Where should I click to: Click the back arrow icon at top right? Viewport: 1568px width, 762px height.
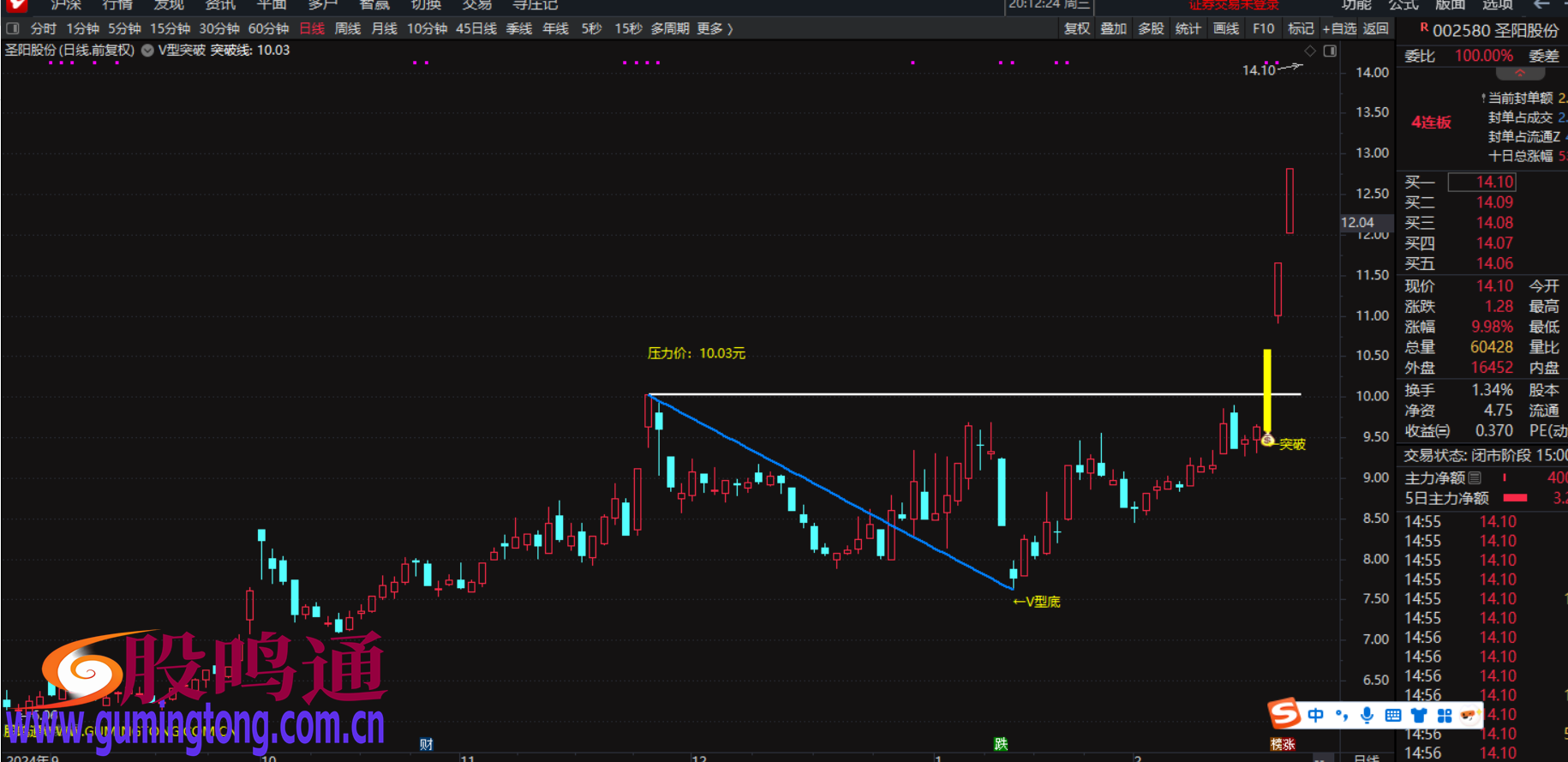click(1541, 5)
